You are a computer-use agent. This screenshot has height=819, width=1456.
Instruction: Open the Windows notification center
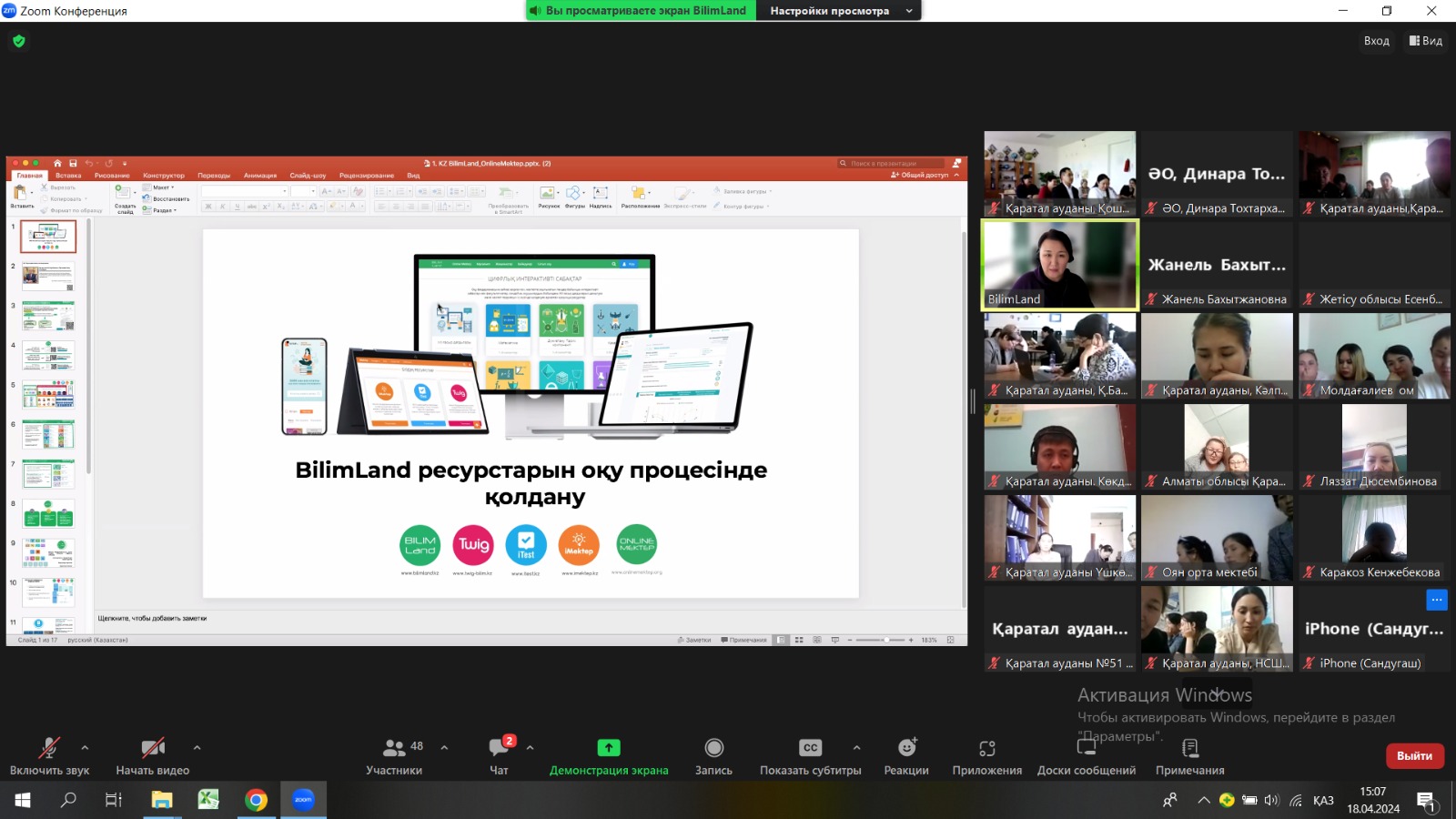tap(1427, 801)
